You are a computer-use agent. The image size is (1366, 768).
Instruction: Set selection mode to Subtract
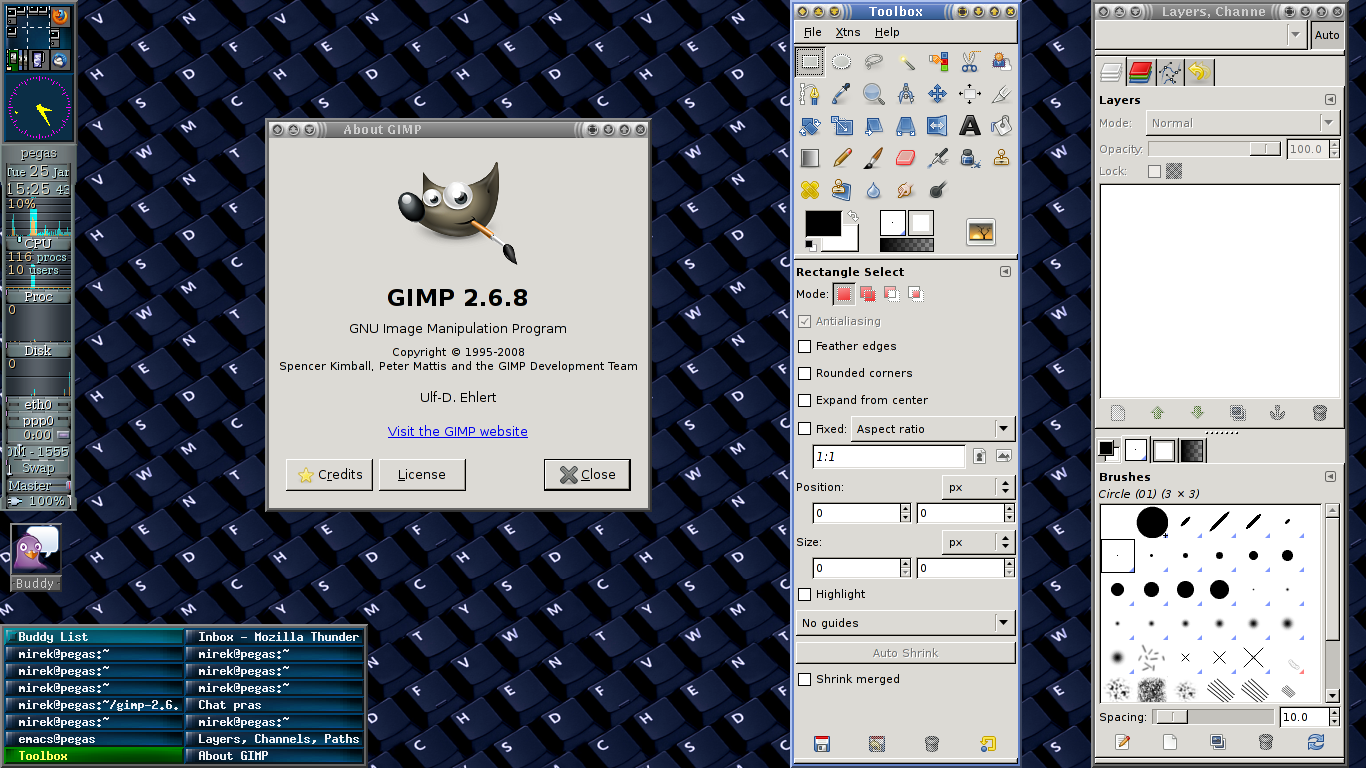point(891,294)
